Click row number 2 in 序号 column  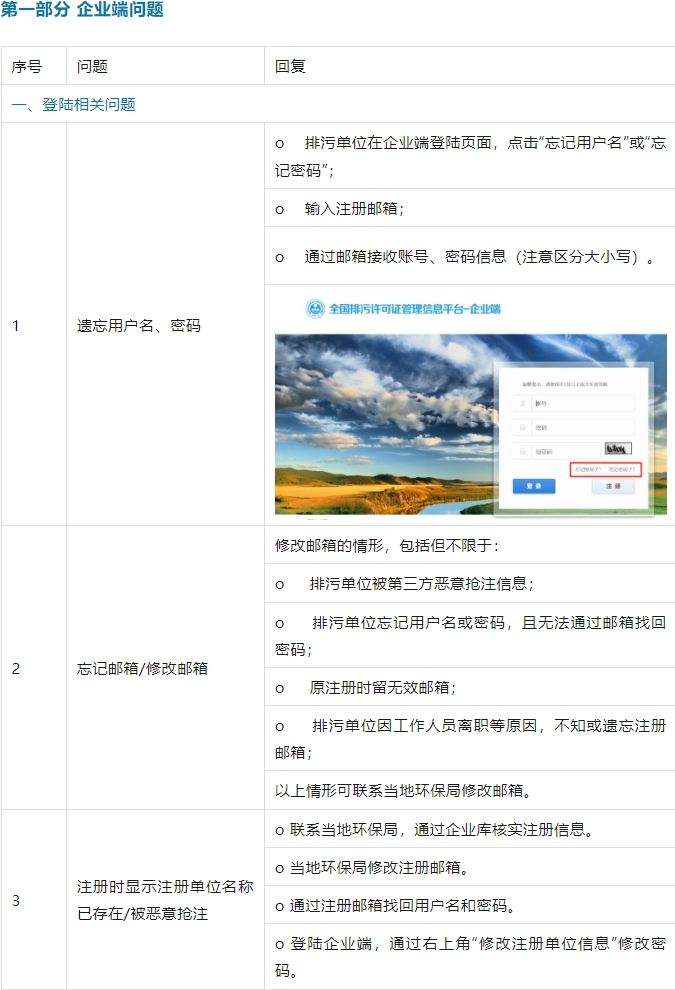(16, 669)
